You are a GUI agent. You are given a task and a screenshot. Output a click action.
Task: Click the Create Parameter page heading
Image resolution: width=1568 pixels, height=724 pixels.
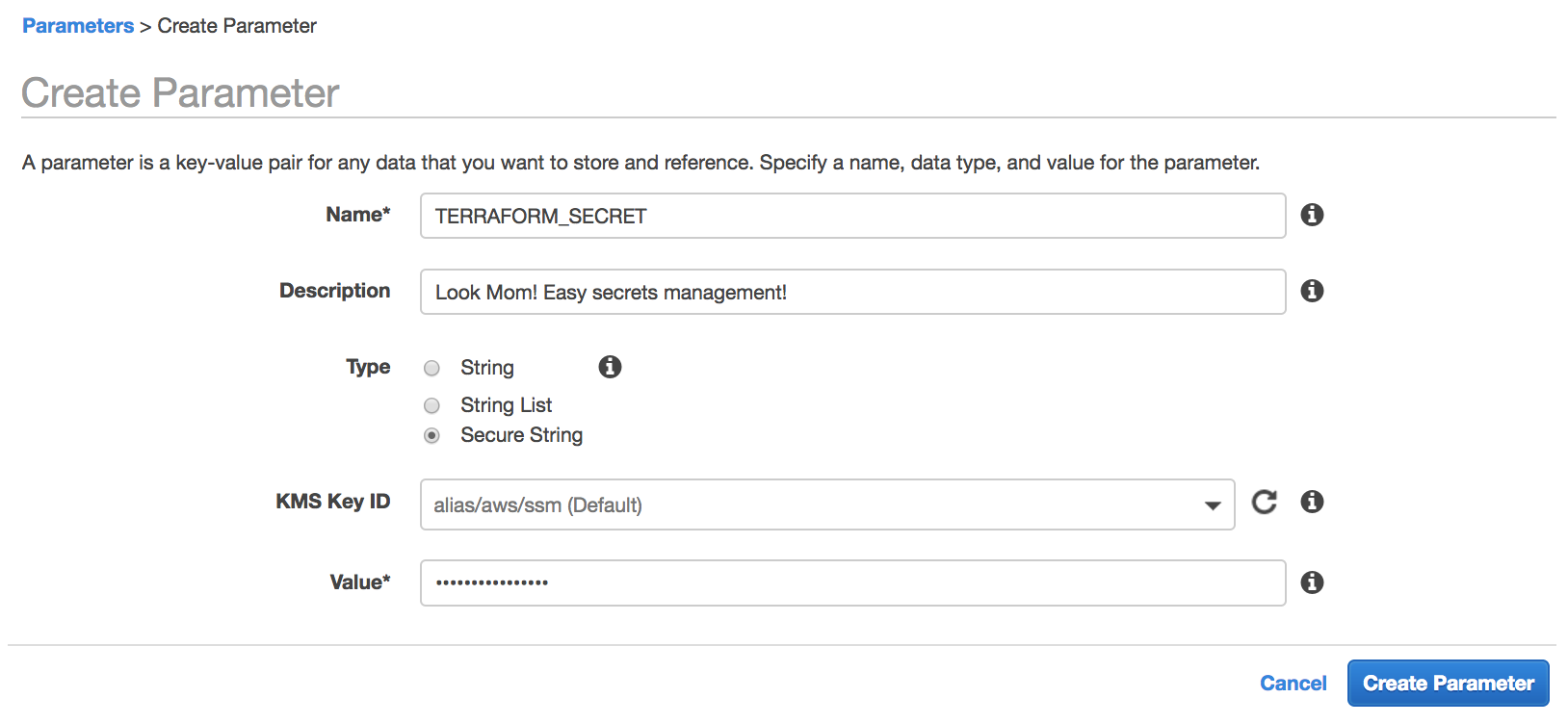[x=180, y=93]
